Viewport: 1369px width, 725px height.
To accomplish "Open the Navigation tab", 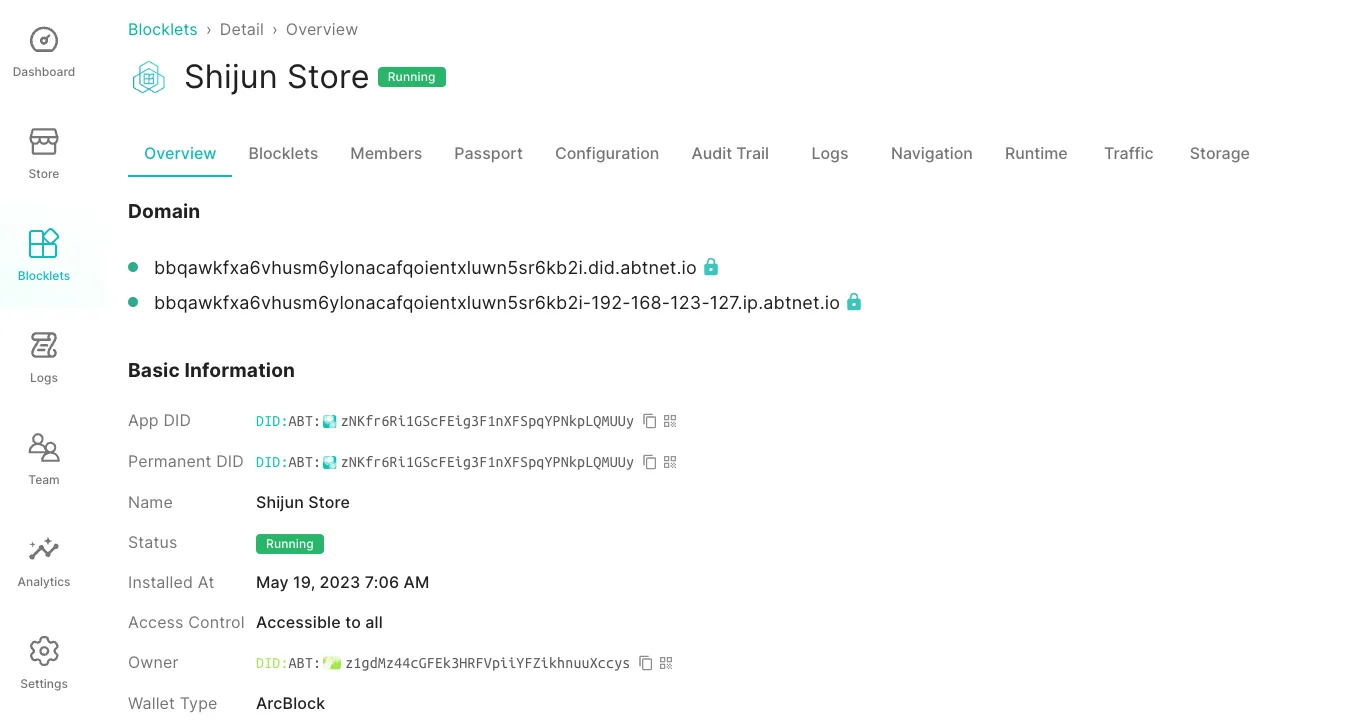I will 932,154.
